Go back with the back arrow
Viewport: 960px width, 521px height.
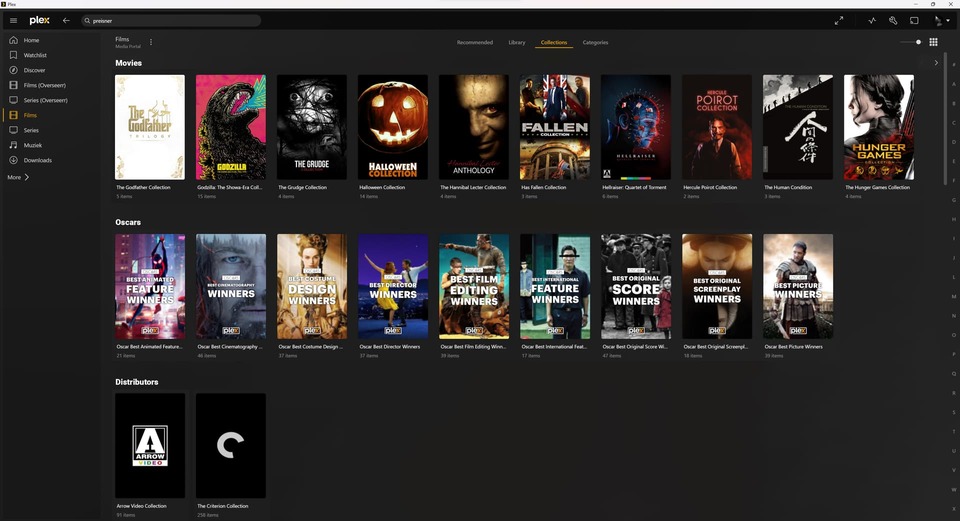[x=66, y=20]
